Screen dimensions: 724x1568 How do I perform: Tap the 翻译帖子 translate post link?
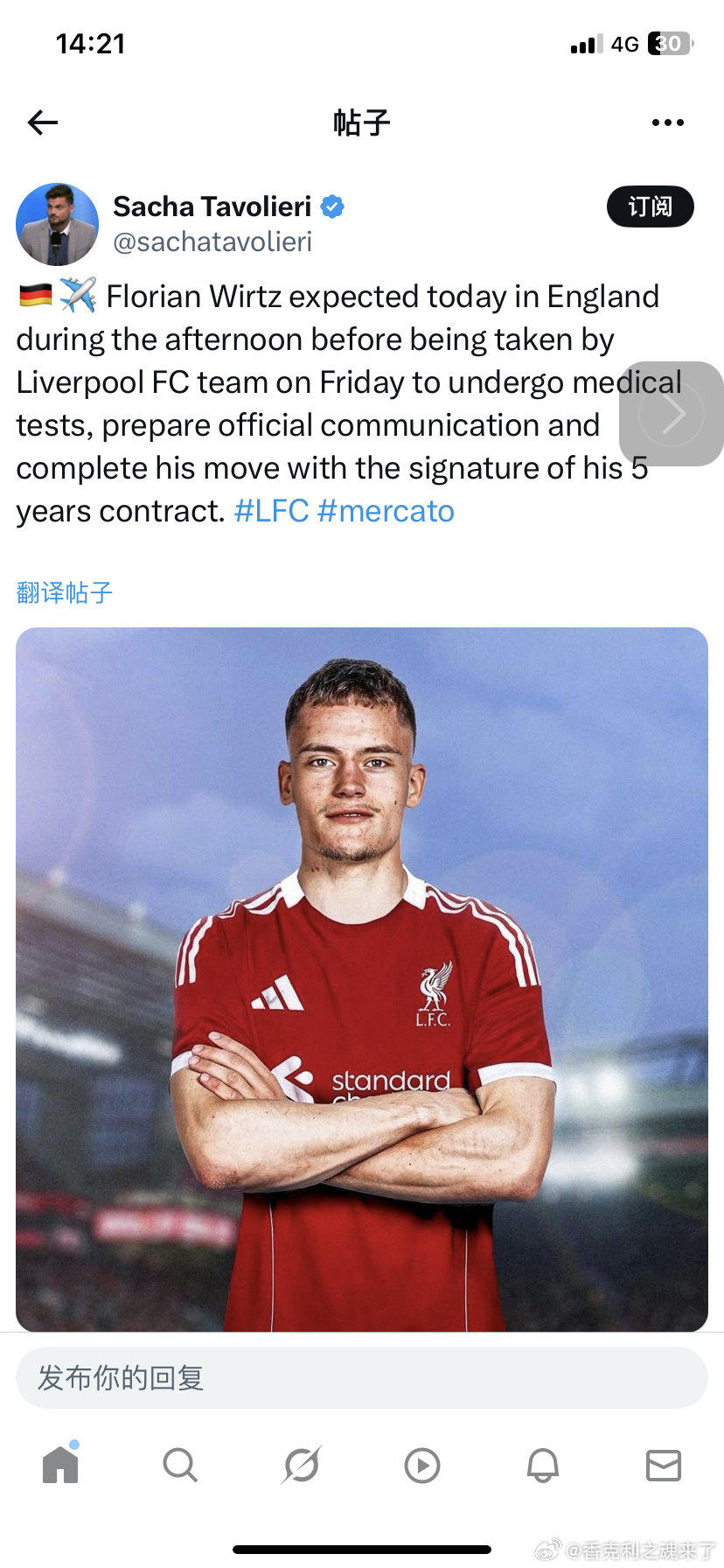(65, 592)
